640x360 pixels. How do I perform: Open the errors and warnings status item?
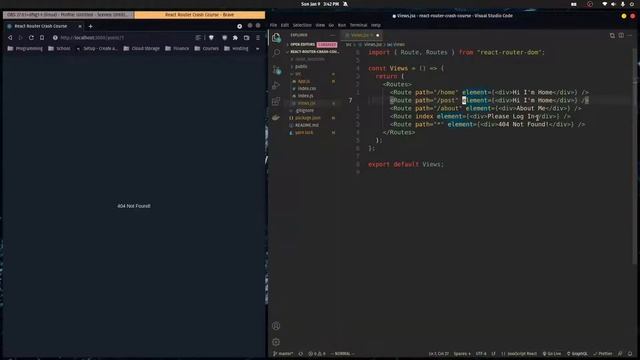[317, 353]
